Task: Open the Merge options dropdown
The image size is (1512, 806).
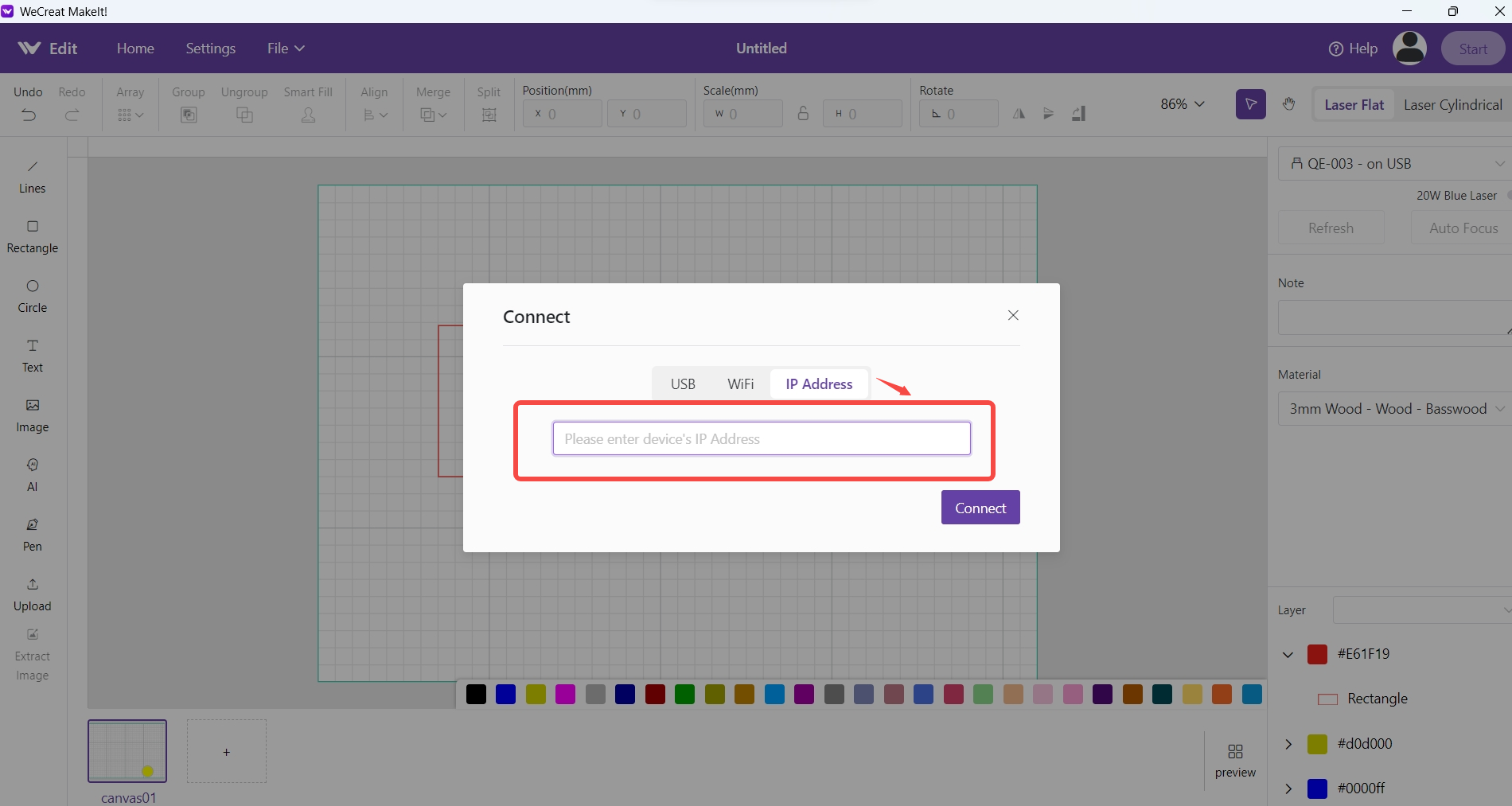Action: [x=433, y=115]
